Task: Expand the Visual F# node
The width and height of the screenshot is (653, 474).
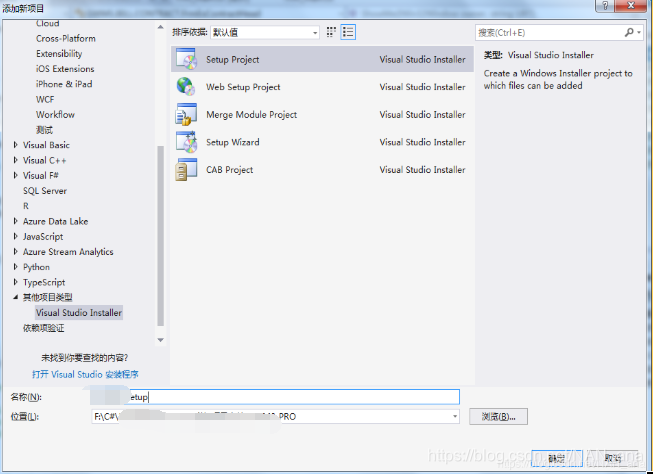Action: (15, 175)
